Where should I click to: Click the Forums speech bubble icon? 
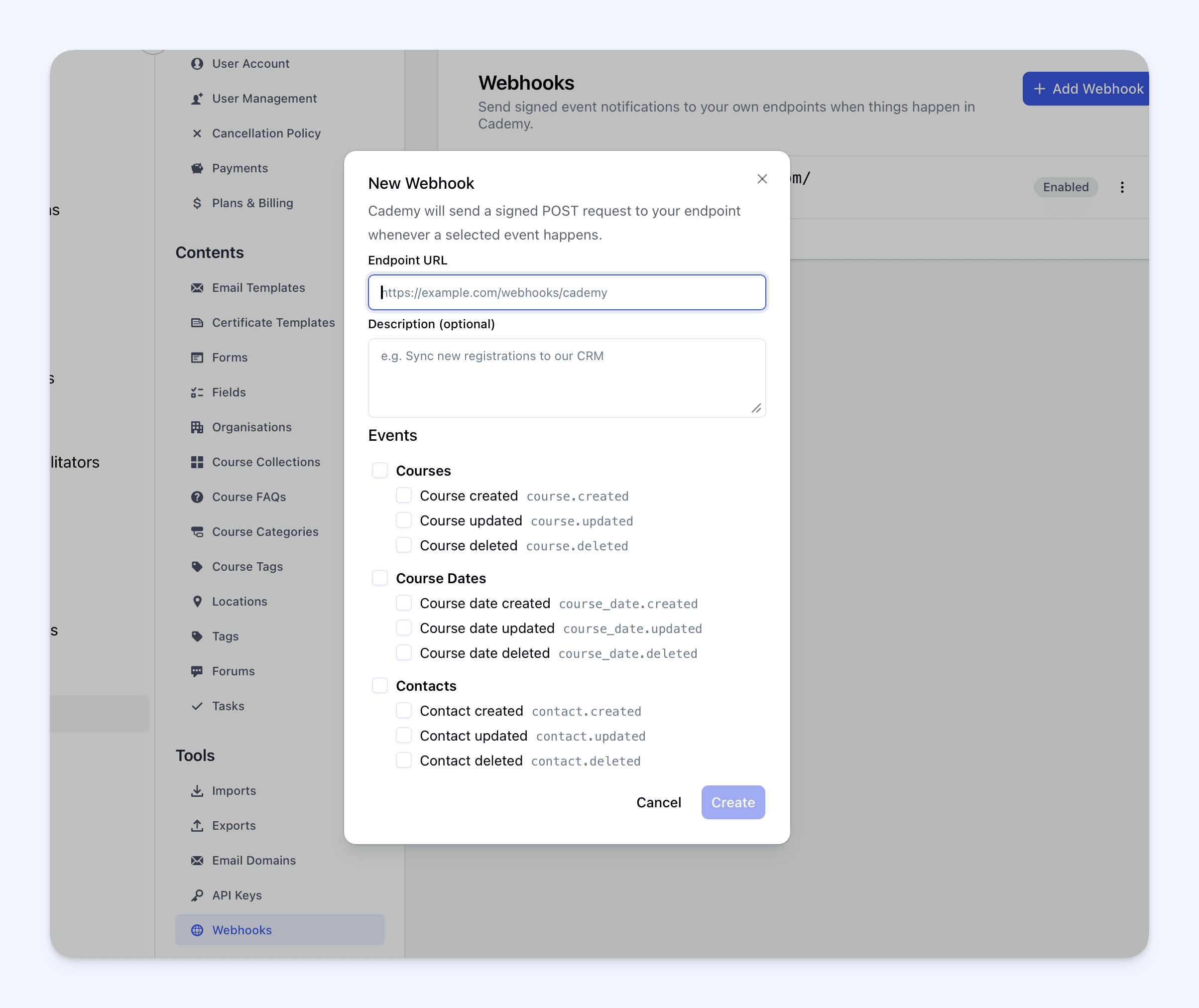tap(197, 671)
